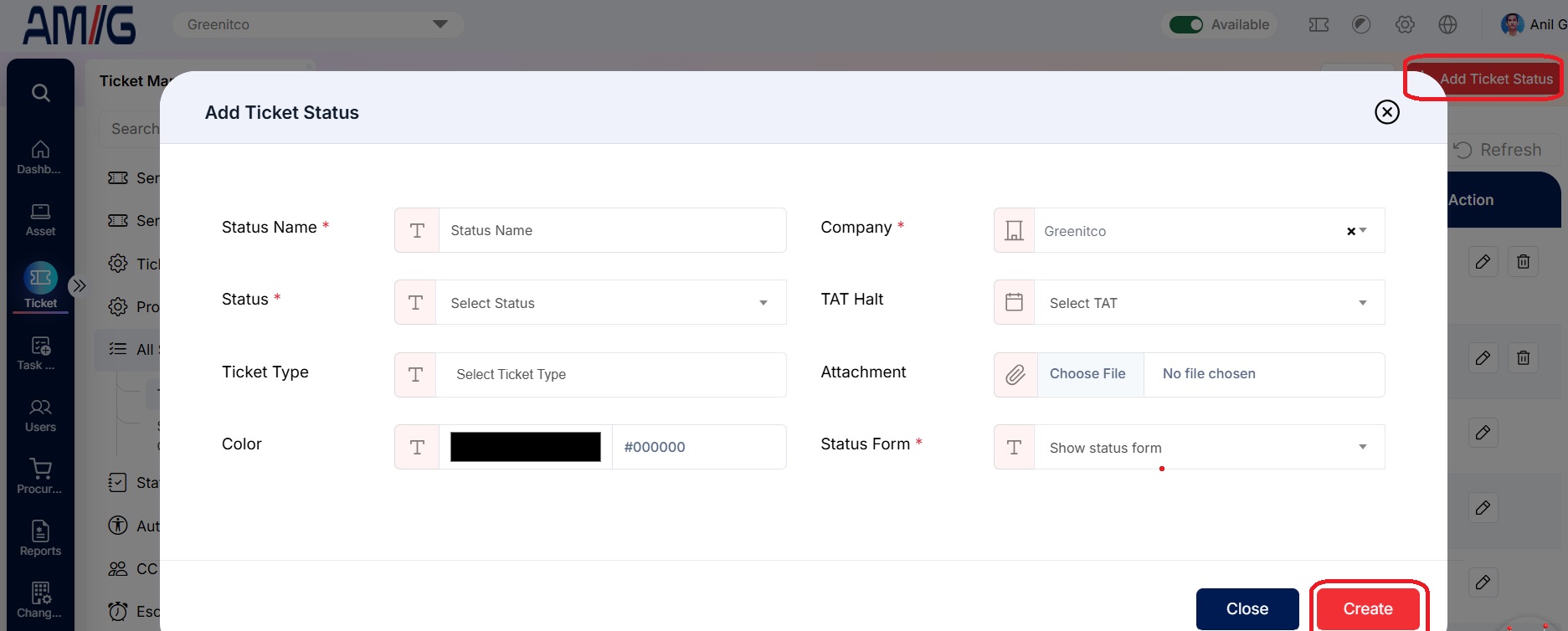Click the paperclip attachment icon
This screenshot has width=1568, height=631.
tap(1015, 374)
